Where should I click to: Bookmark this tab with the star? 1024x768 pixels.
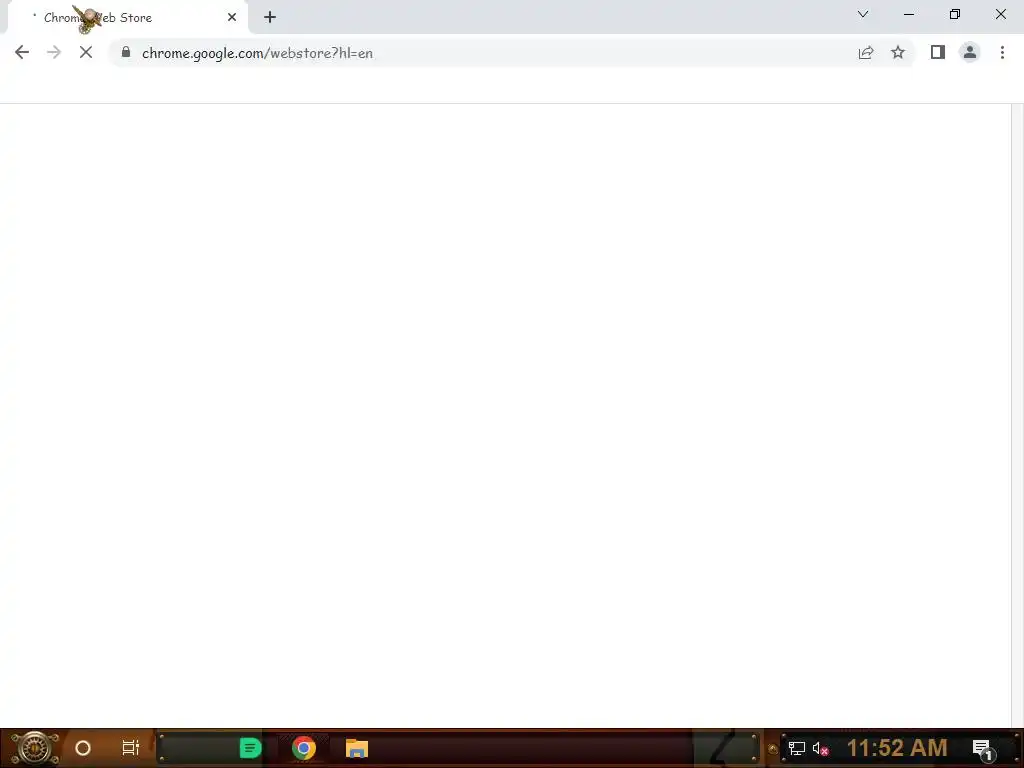click(x=898, y=52)
